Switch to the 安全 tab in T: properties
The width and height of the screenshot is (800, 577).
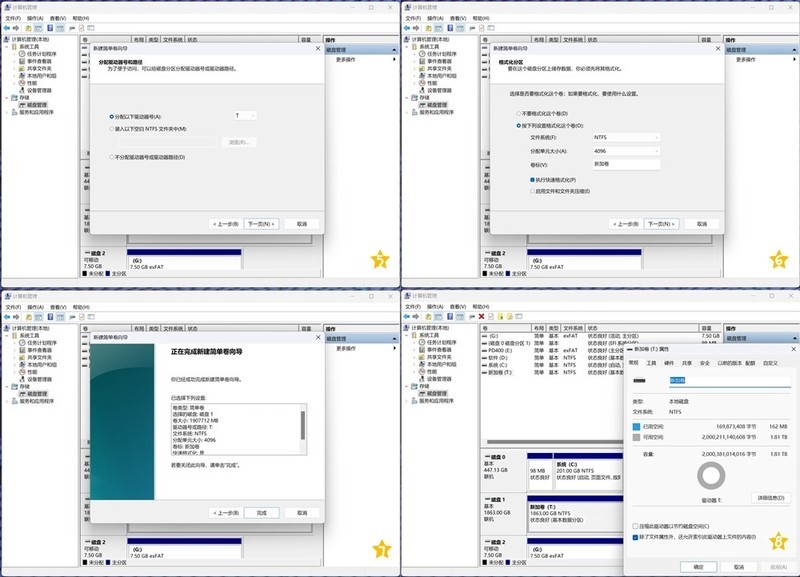pyautogui.click(x=704, y=363)
